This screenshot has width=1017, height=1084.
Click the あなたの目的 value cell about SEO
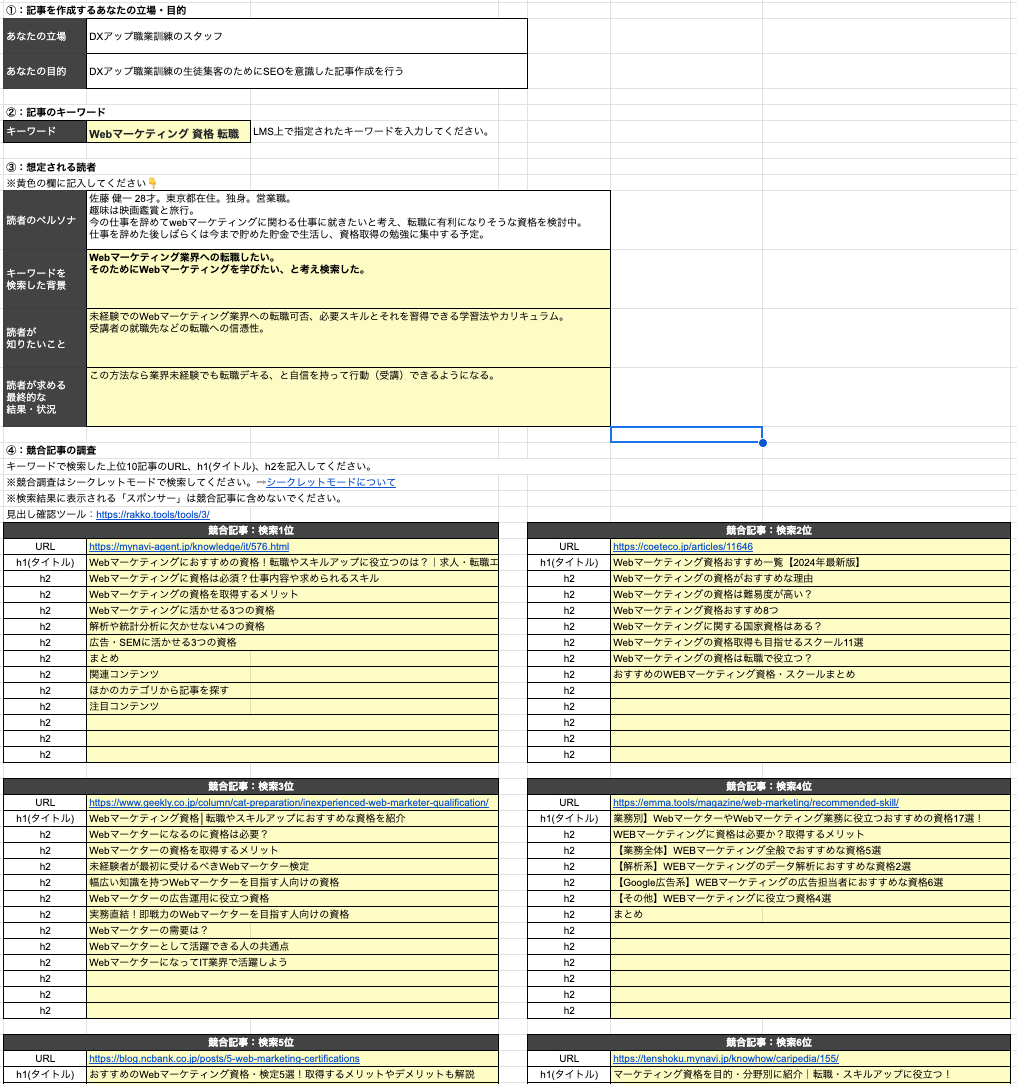pos(305,71)
